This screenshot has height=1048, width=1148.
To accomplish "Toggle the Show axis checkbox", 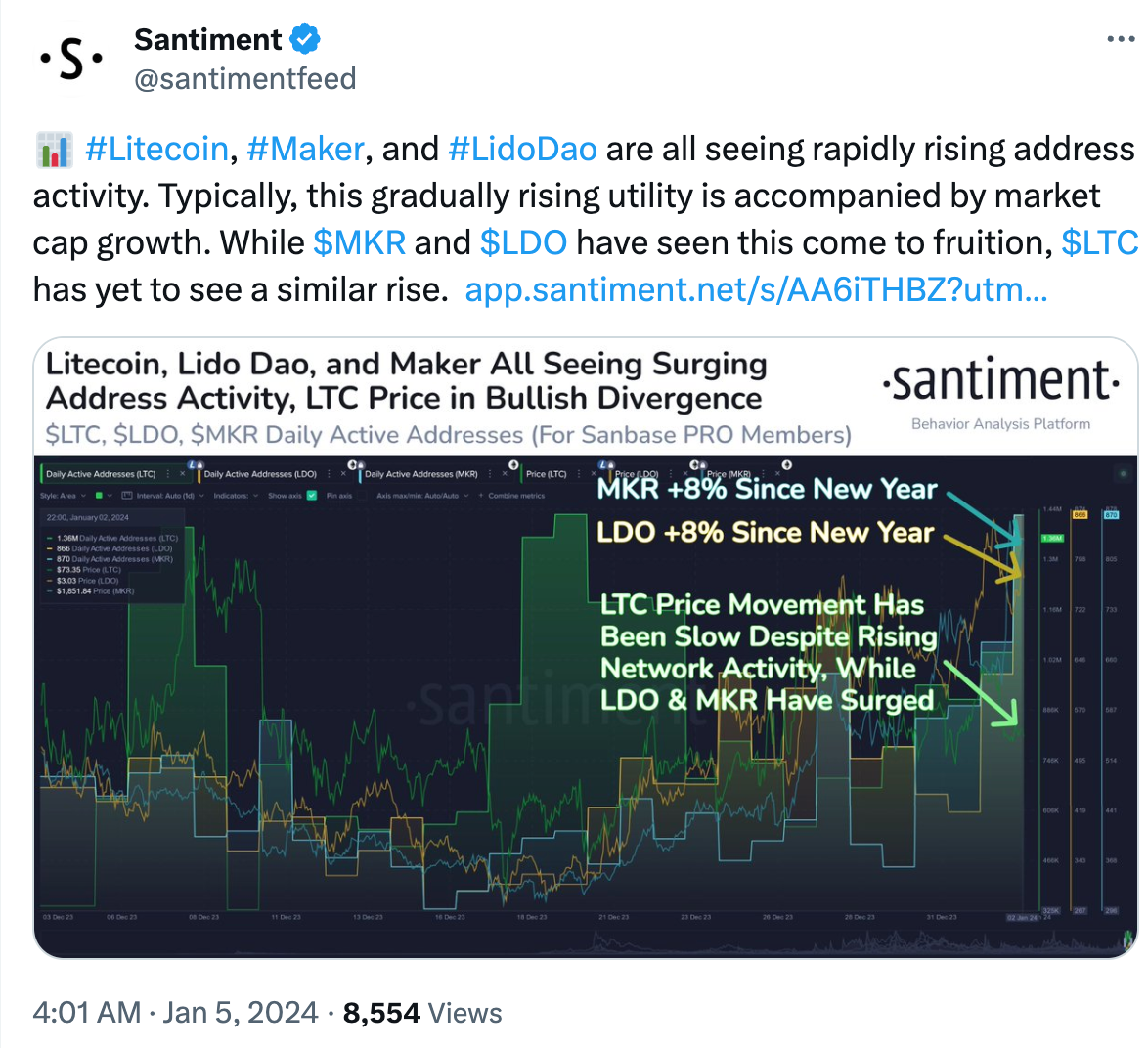I will coord(312,496).
